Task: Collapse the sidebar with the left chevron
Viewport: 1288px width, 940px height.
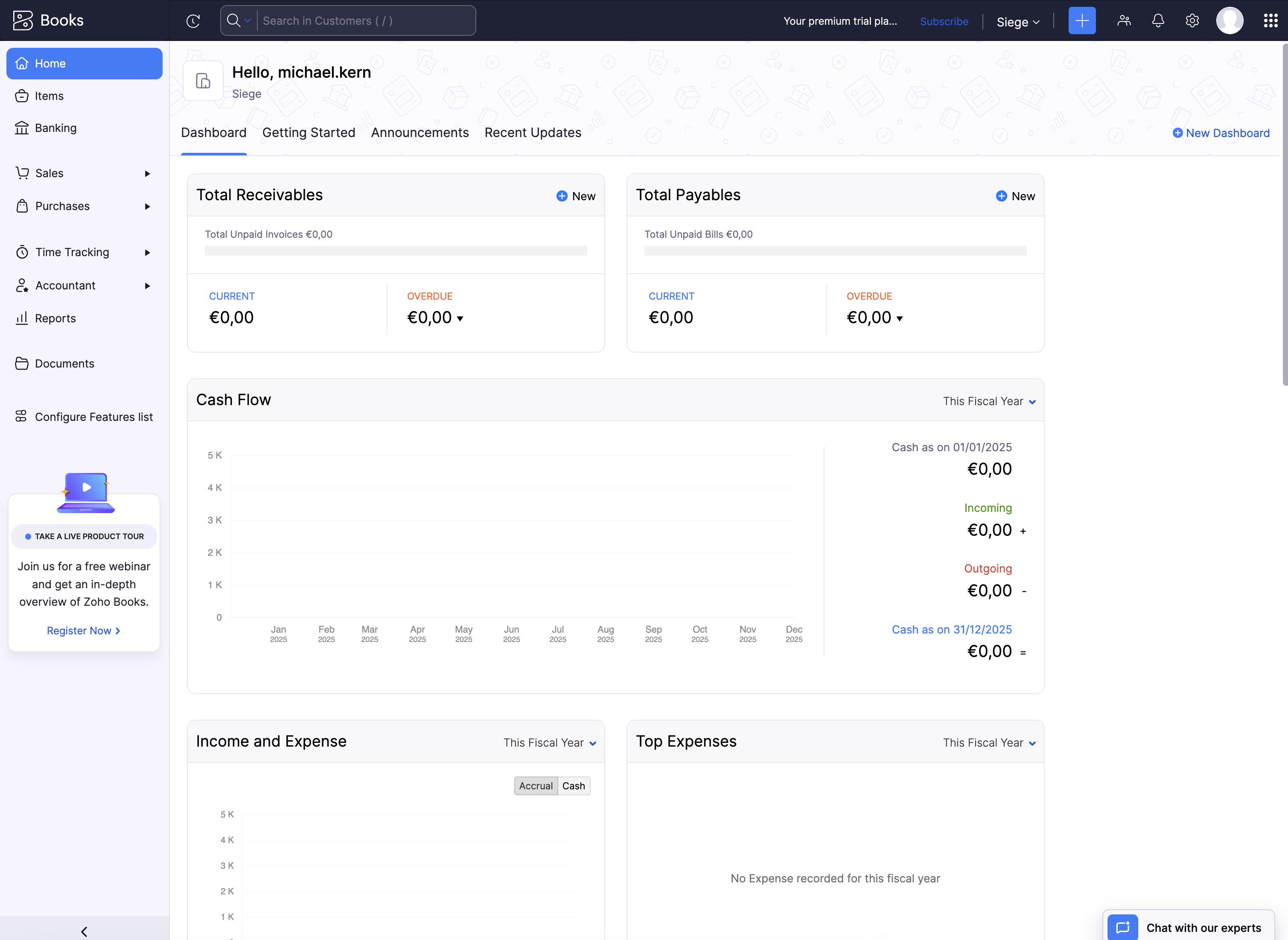Action: click(x=84, y=931)
